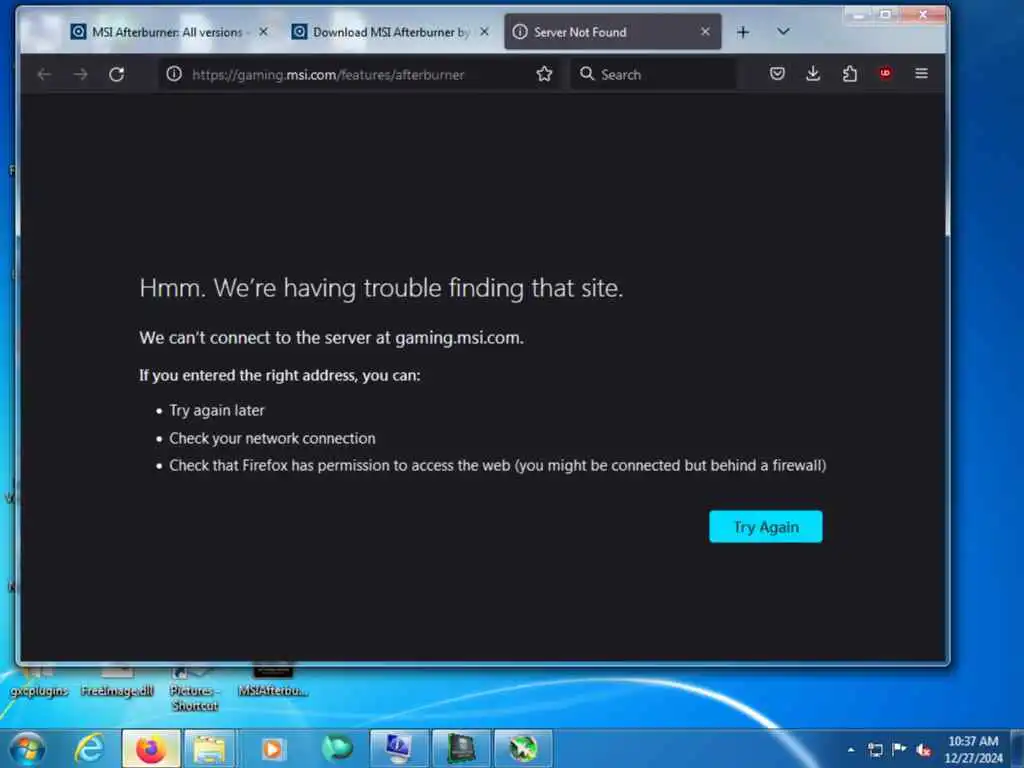This screenshot has height=768, width=1024.
Task: Click 'Check your network connection' text
Action: [272, 438]
